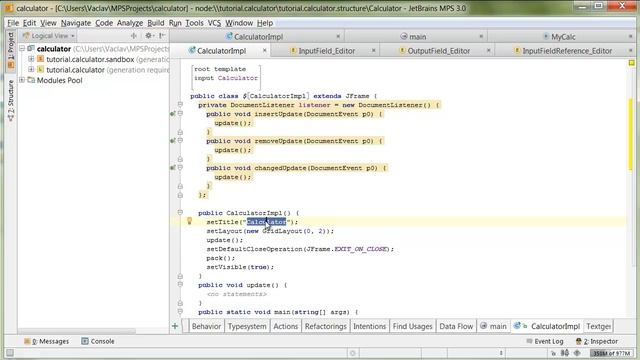
Task: Open the Event Log
Action: click(544, 341)
